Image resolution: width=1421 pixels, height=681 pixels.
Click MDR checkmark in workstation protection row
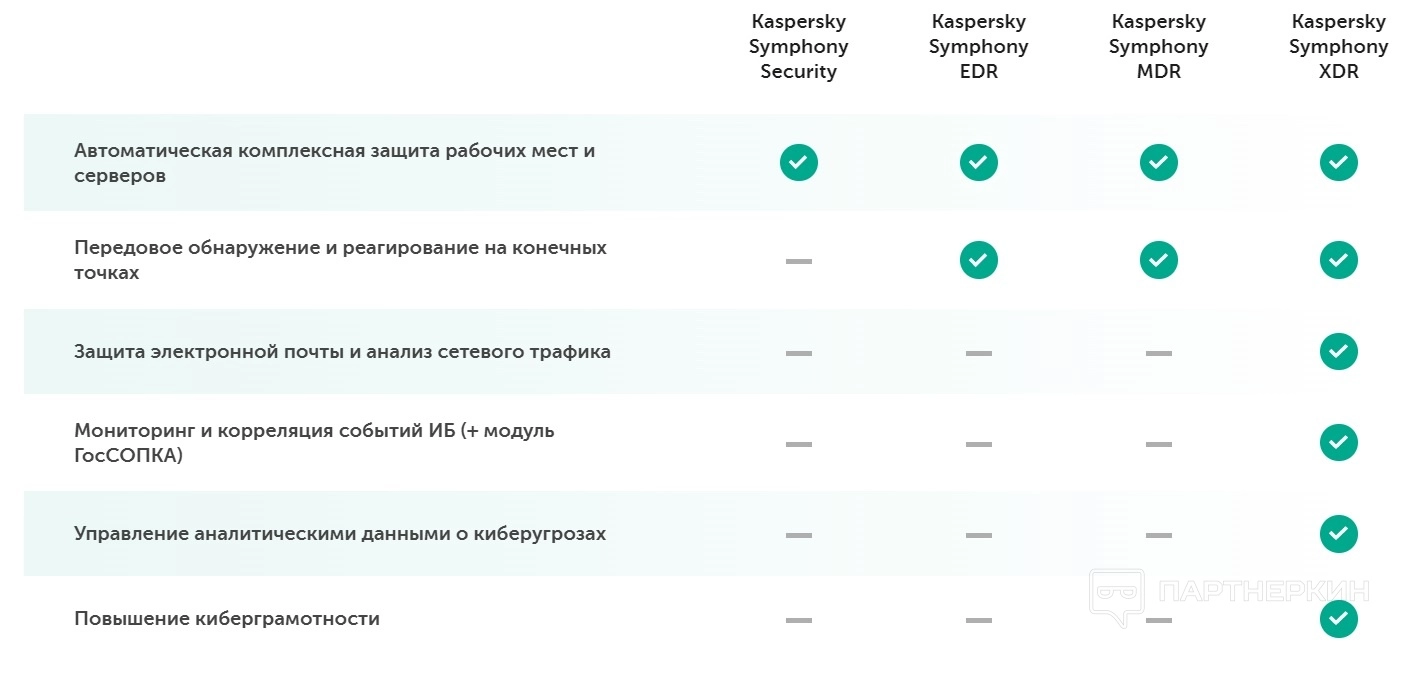click(x=1158, y=162)
